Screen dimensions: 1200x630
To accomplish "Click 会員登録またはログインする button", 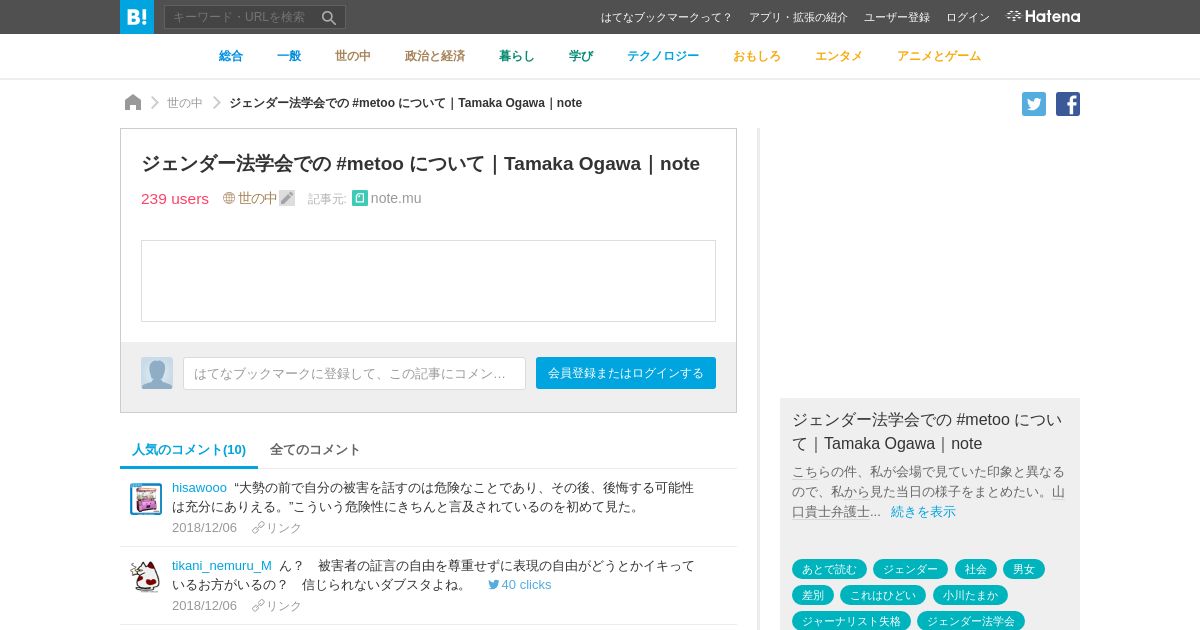I will pos(626,373).
